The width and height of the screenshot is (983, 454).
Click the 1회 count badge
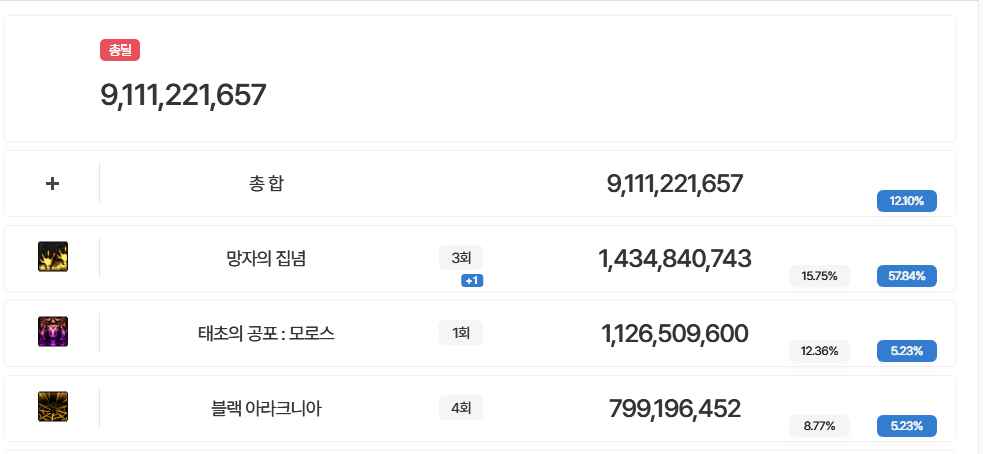(x=461, y=333)
